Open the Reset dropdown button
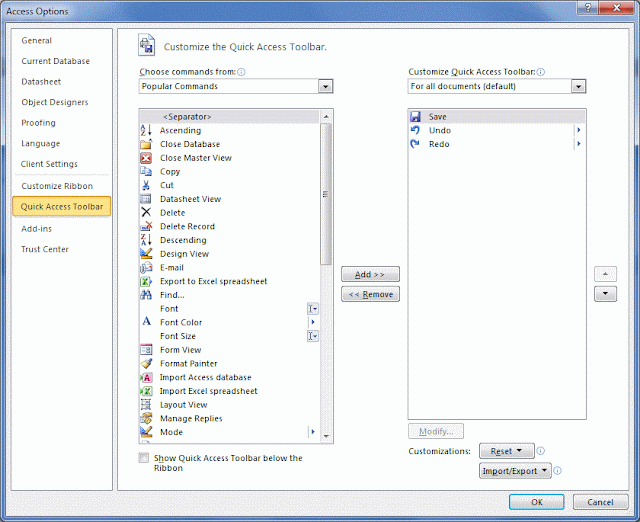 [507, 451]
